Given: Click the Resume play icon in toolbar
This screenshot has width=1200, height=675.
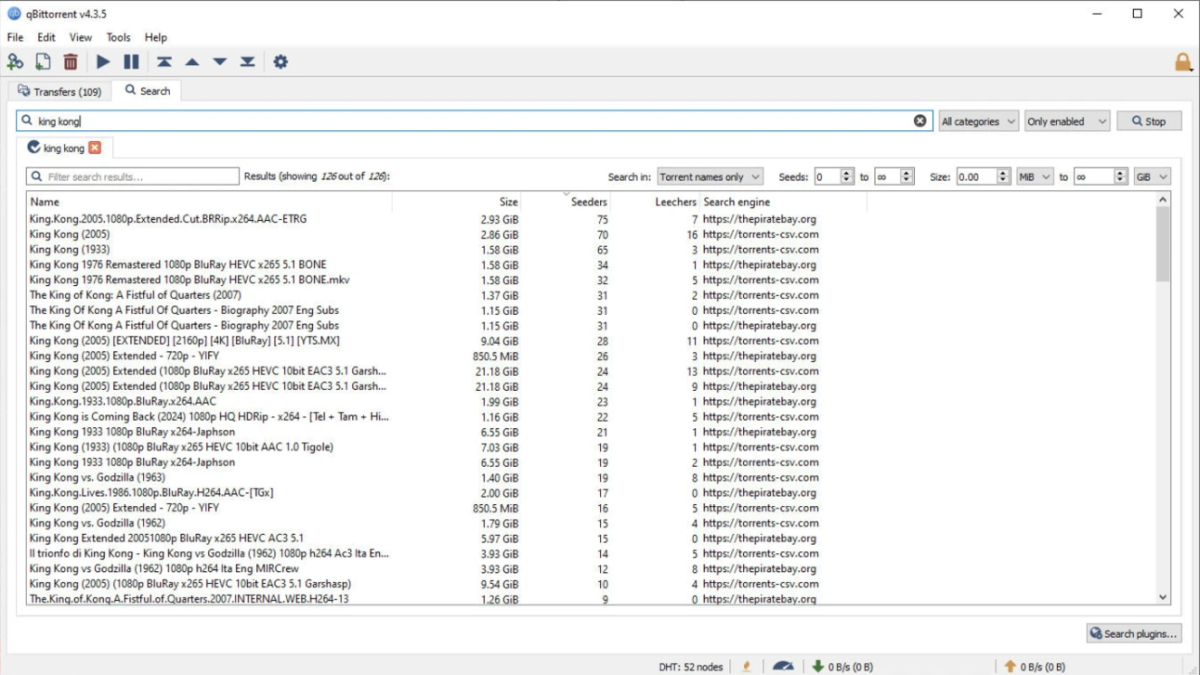Looking at the screenshot, I should click(x=103, y=62).
